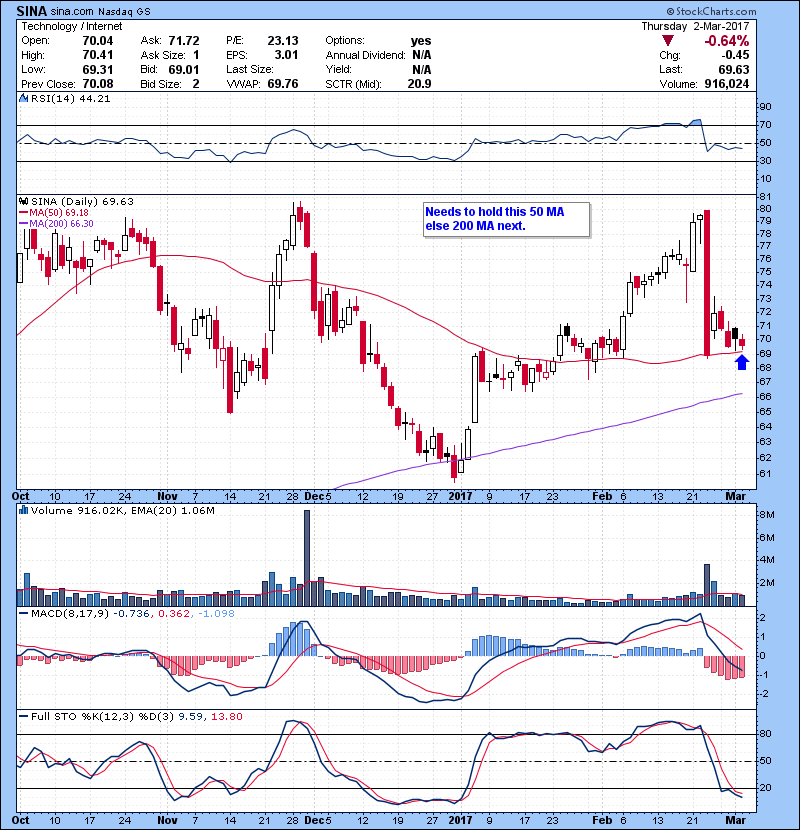The width and height of the screenshot is (800, 830).
Task: Select the VWAP value 69.76
Action: pos(283,84)
